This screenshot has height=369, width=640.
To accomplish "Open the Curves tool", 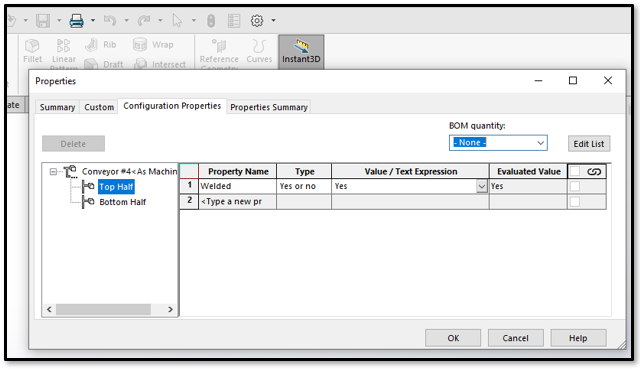I will 259,51.
